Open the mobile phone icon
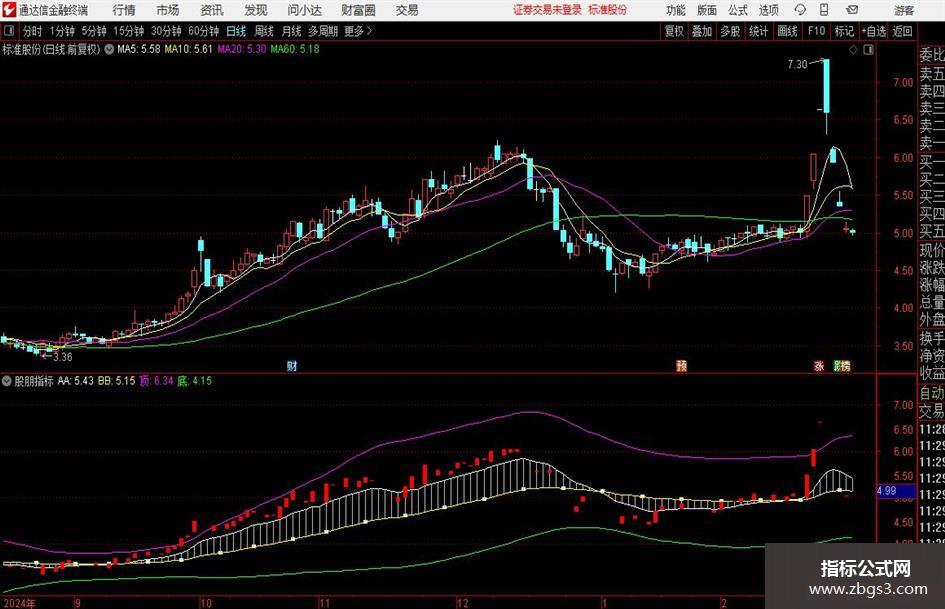Image resolution: width=945 pixels, height=609 pixels. pos(824,10)
